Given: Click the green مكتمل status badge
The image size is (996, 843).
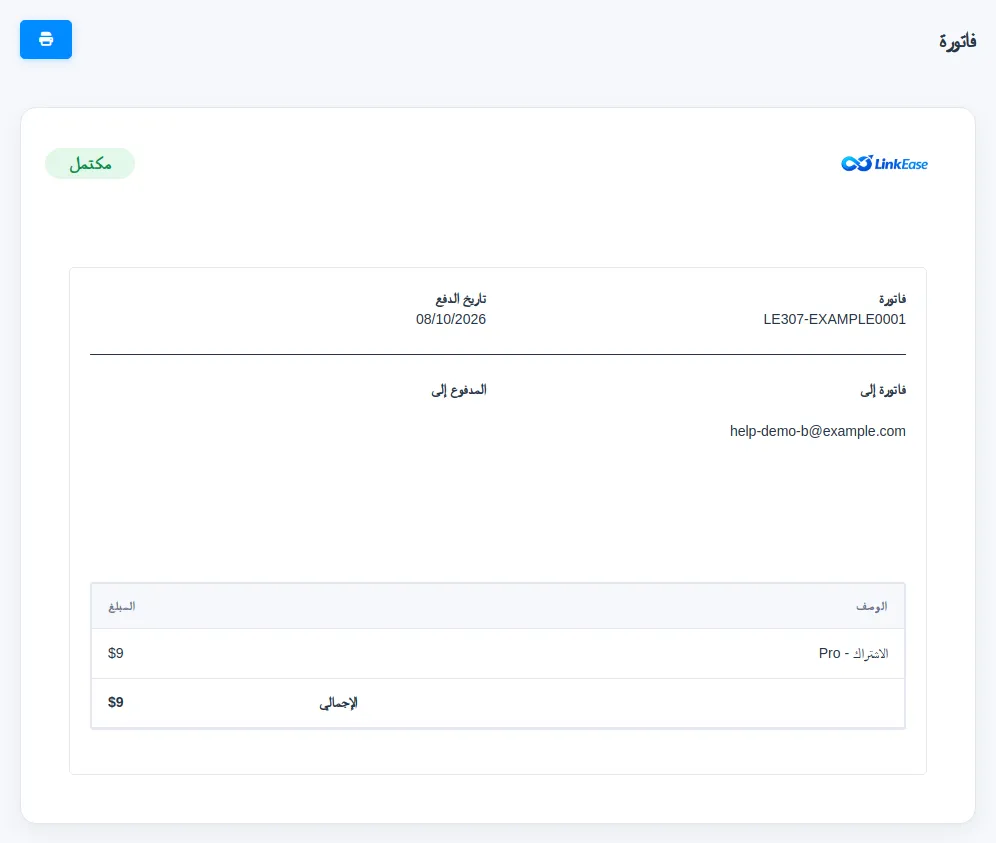Looking at the screenshot, I should coord(90,163).
